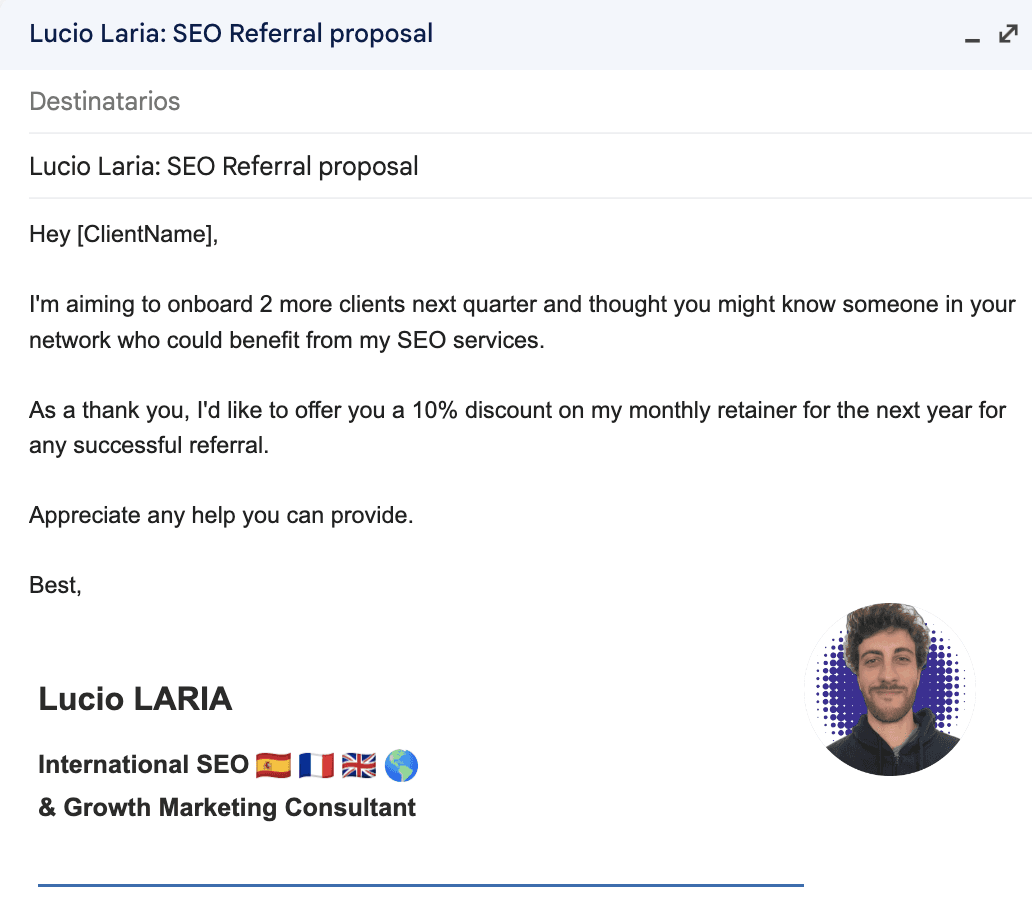Focus the Destinatarios recipients field
Screen dimensions: 1032x906
(400, 101)
